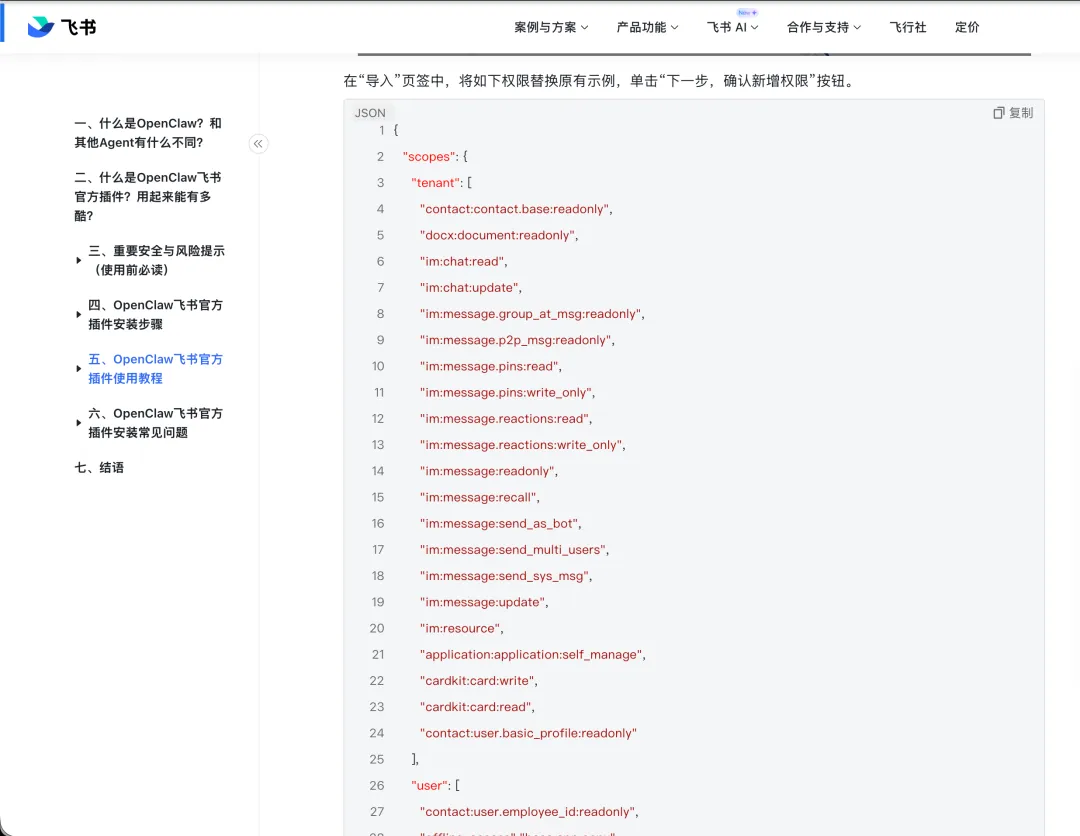The width and height of the screenshot is (1080, 836).
Task: Click "contact:user.employee_id:readonly" line
Action: point(529,811)
